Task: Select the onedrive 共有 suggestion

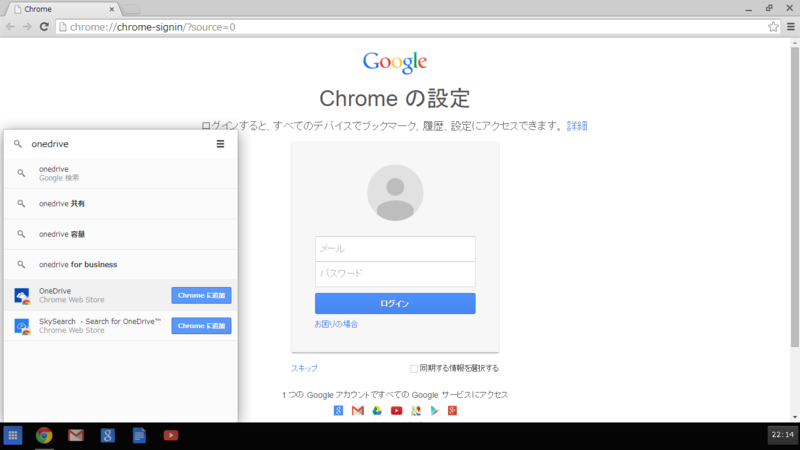Action: (x=120, y=204)
